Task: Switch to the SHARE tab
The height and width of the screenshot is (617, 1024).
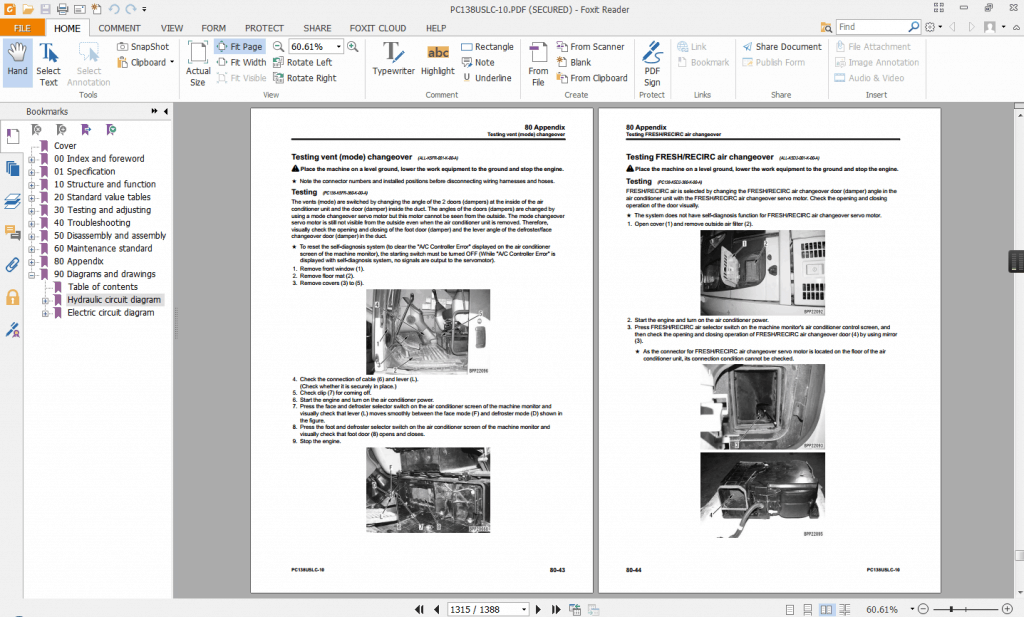Action: tap(317, 28)
